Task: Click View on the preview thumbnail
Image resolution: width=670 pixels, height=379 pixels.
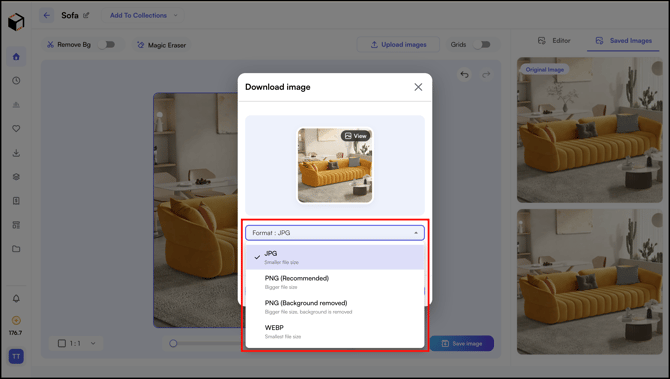Action: click(x=356, y=136)
